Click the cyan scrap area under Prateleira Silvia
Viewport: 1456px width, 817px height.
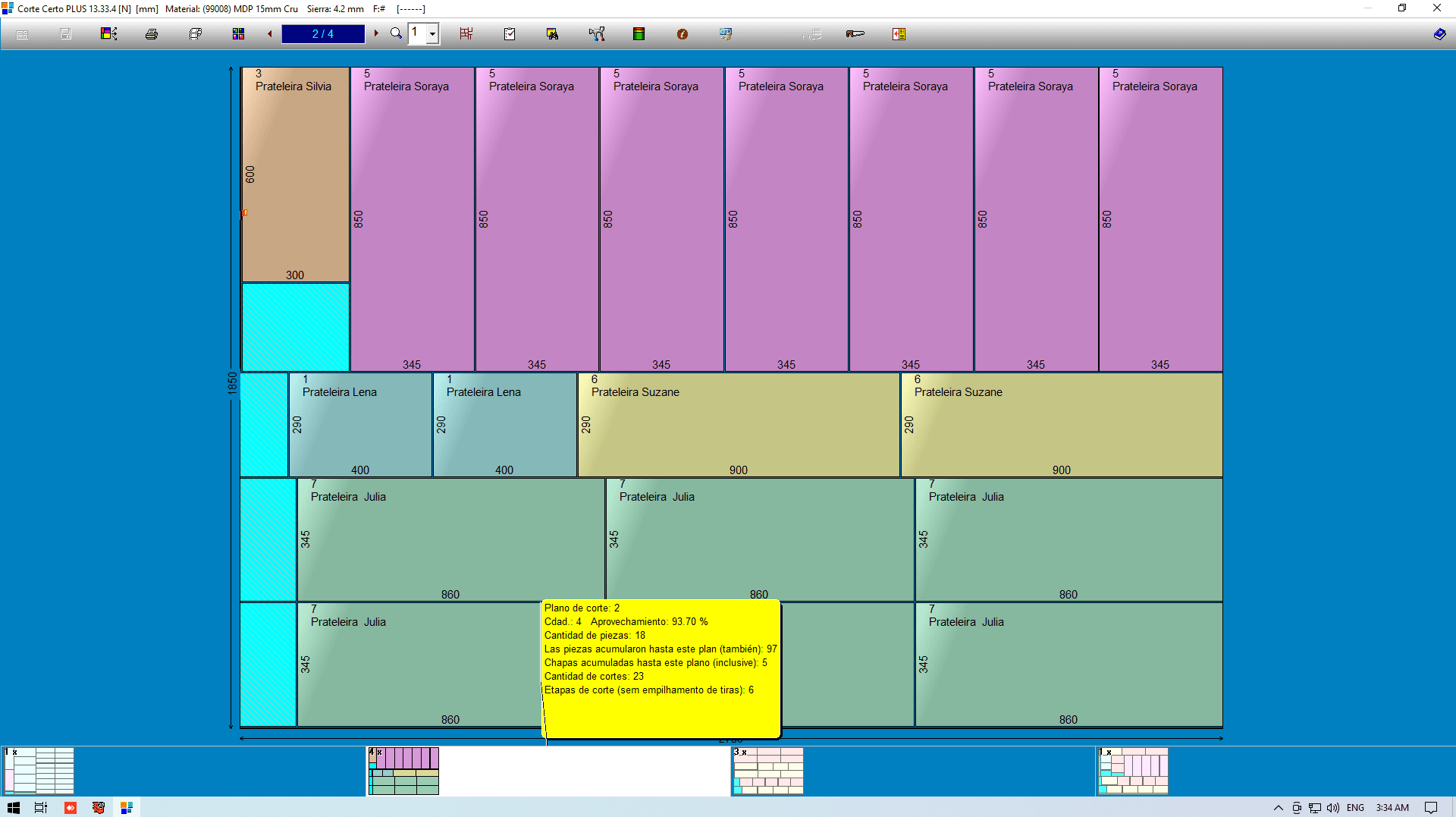295,326
